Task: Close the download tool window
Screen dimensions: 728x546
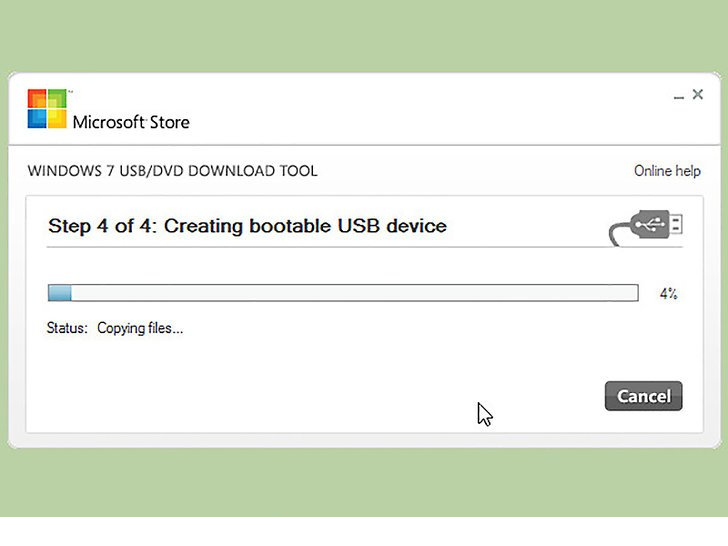Action: coord(697,94)
